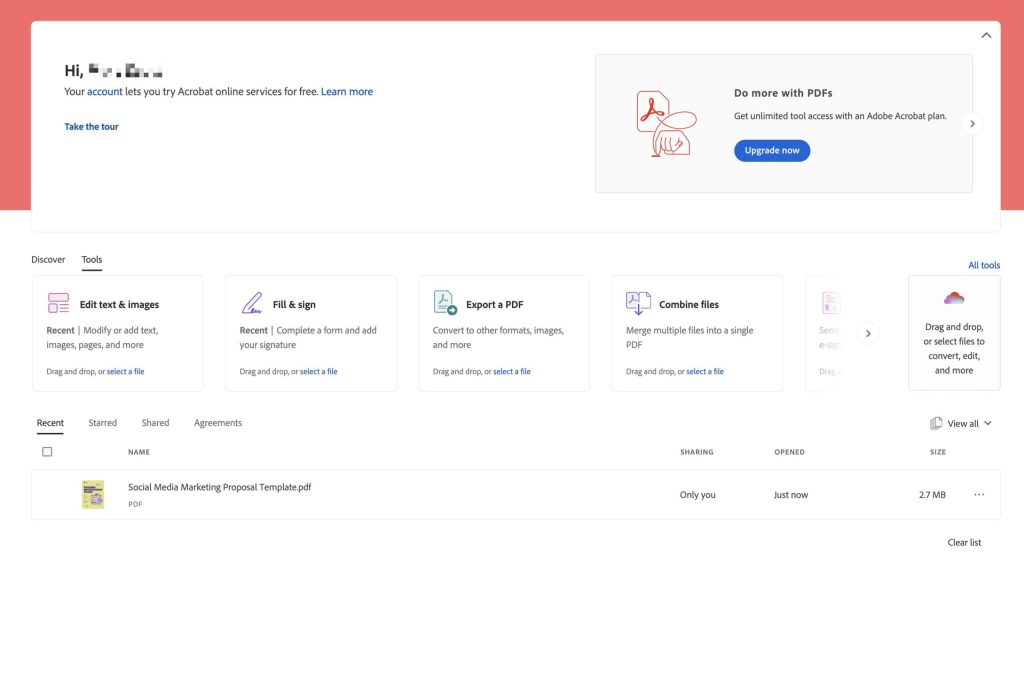The width and height of the screenshot is (1024, 683).
Task: Go to the Agreements tab
Action: (x=217, y=422)
